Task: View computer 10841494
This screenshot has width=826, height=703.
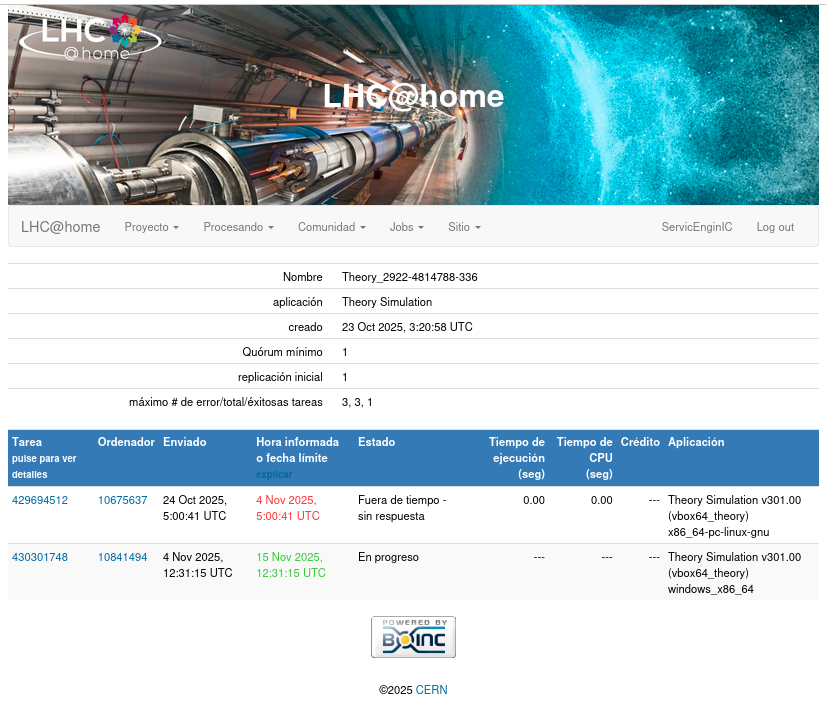Action: pyautogui.click(x=122, y=557)
